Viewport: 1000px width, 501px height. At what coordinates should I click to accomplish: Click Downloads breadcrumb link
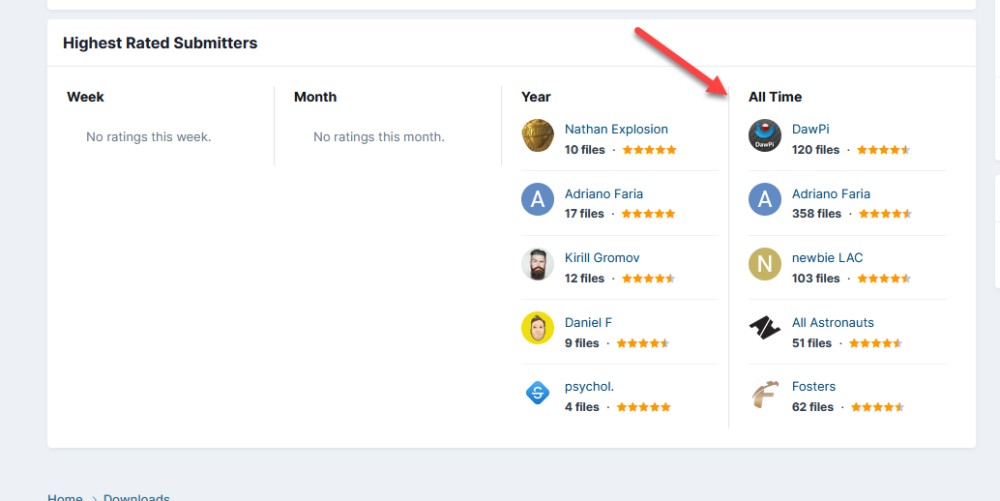tap(137, 497)
